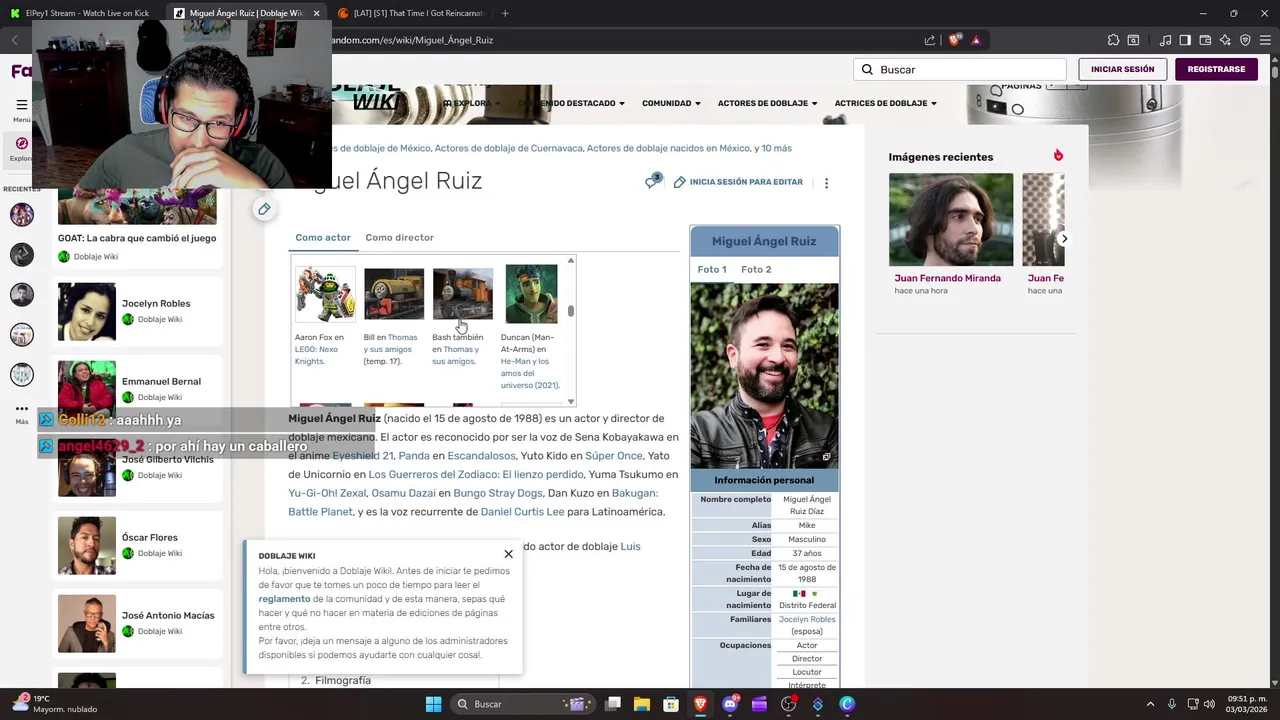This screenshot has width=1280, height=720.
Task: Toggle the browser sidebar panel icon
Action: click(x=1185, y=40)
